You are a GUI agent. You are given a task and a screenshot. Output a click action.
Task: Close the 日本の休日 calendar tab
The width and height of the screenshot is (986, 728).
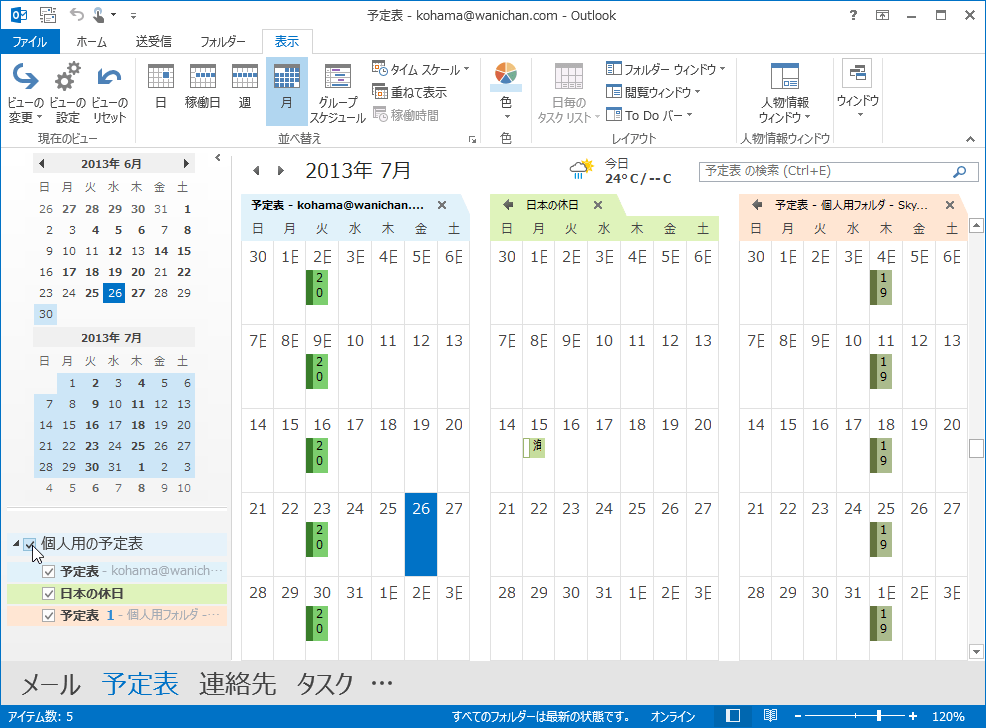click(598, 205)
